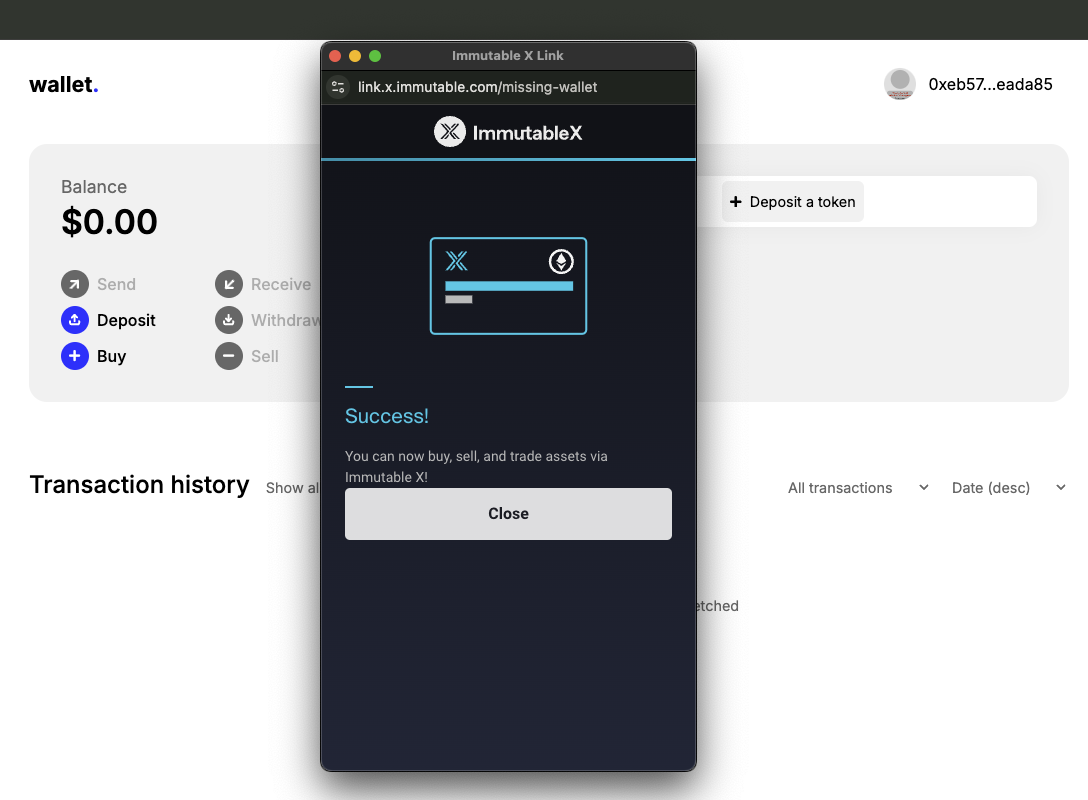
Task: Click the Send arrow icon in wallet
Action: (x=75, y=284)
